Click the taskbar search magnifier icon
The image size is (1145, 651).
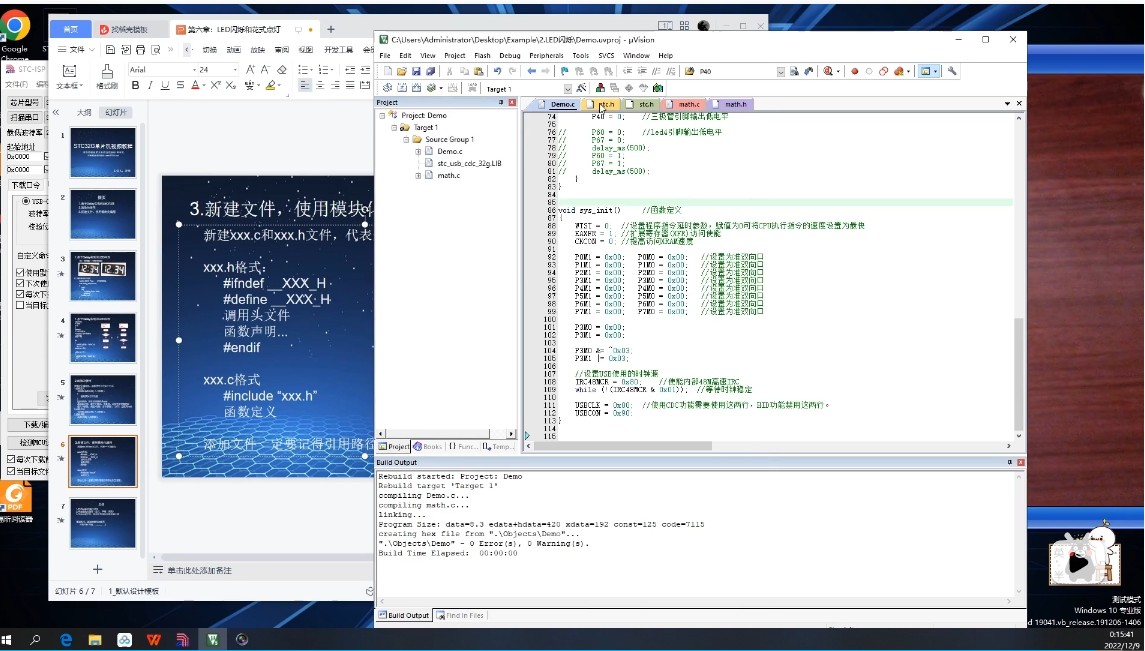pyautogui.click(x=36, y=640)
